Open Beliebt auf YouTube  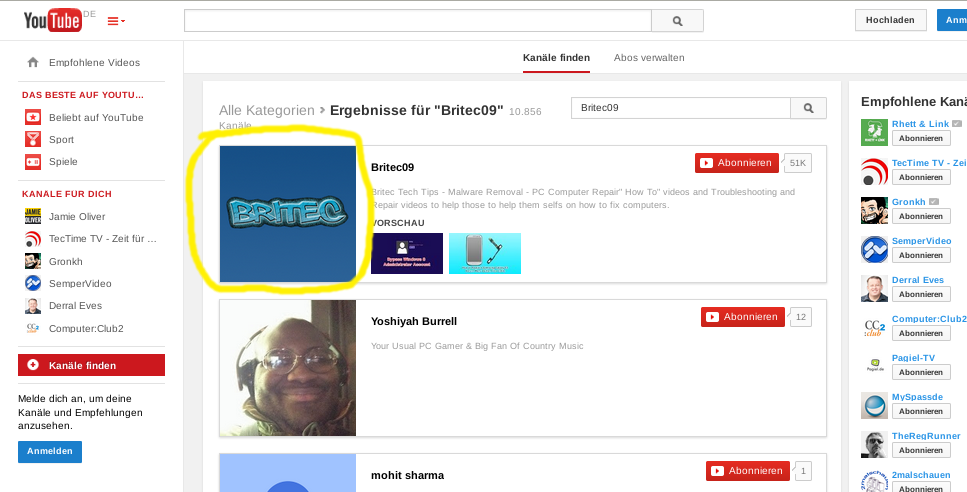96,117
